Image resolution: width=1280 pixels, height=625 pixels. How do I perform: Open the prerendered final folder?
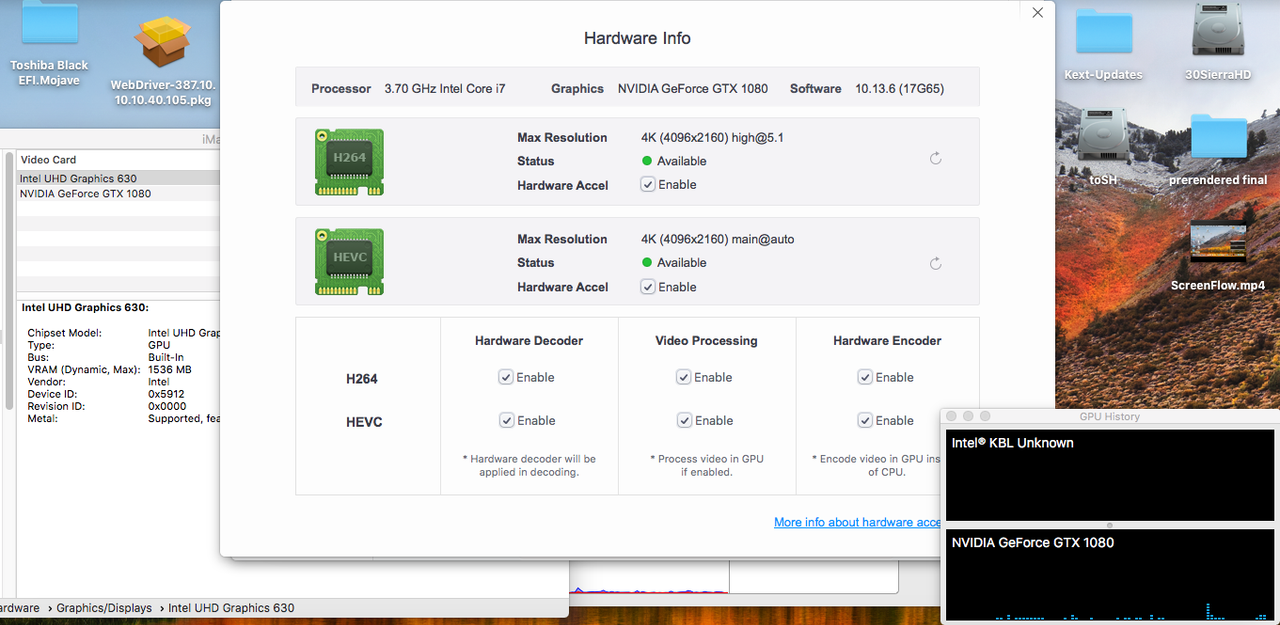click(1218, 136)
